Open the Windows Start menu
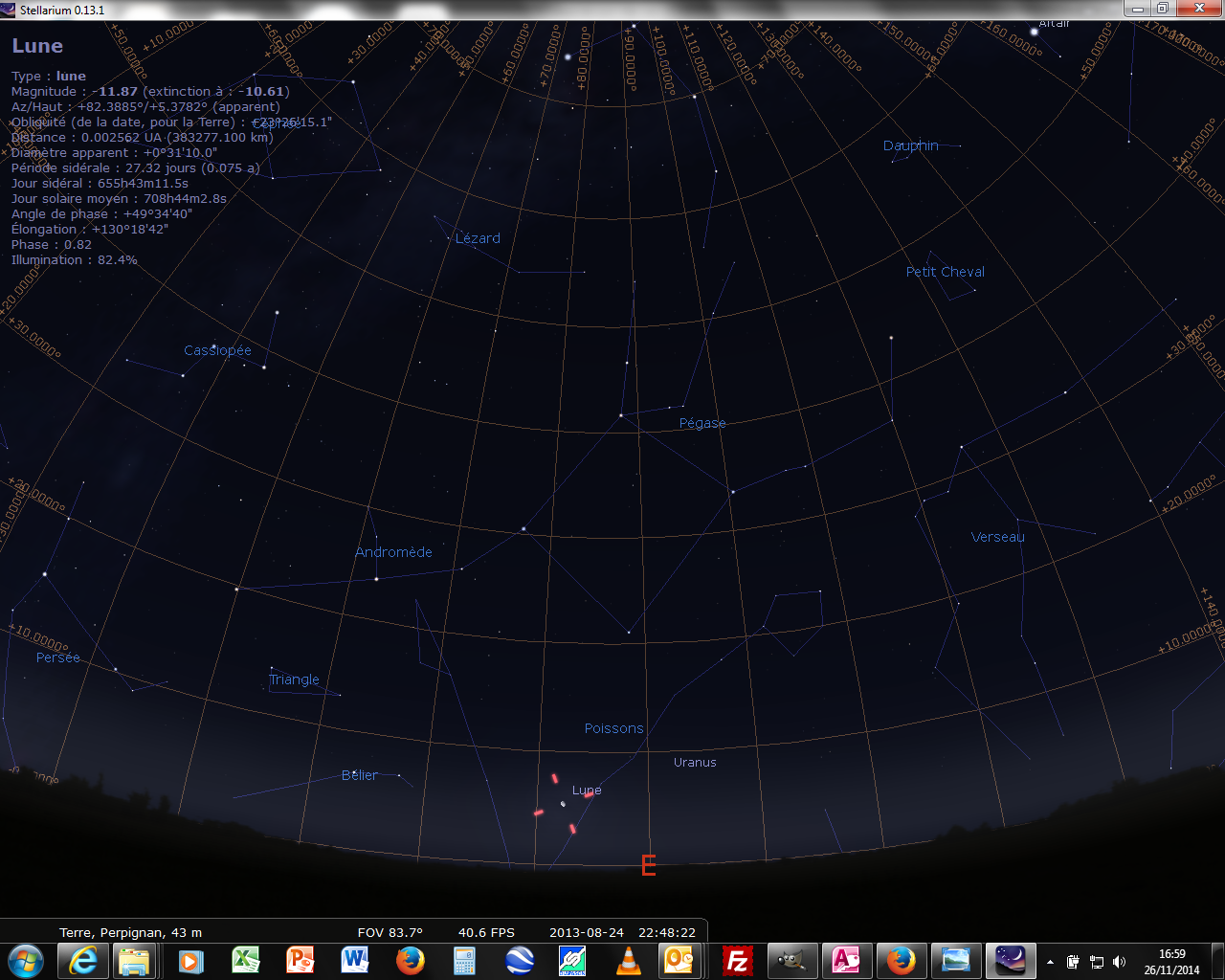Image resolution: width=1225 pixels, height=980 pixels. tap(26, 960)
